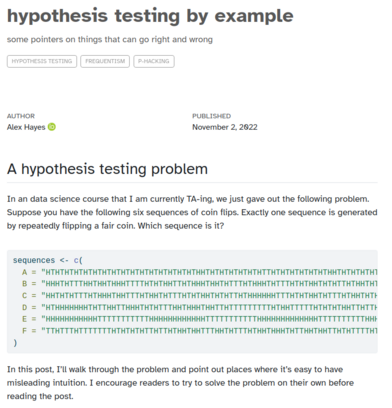Click the 'sequences <- c(' code line
Screen dimensions: 392x408
48,260
